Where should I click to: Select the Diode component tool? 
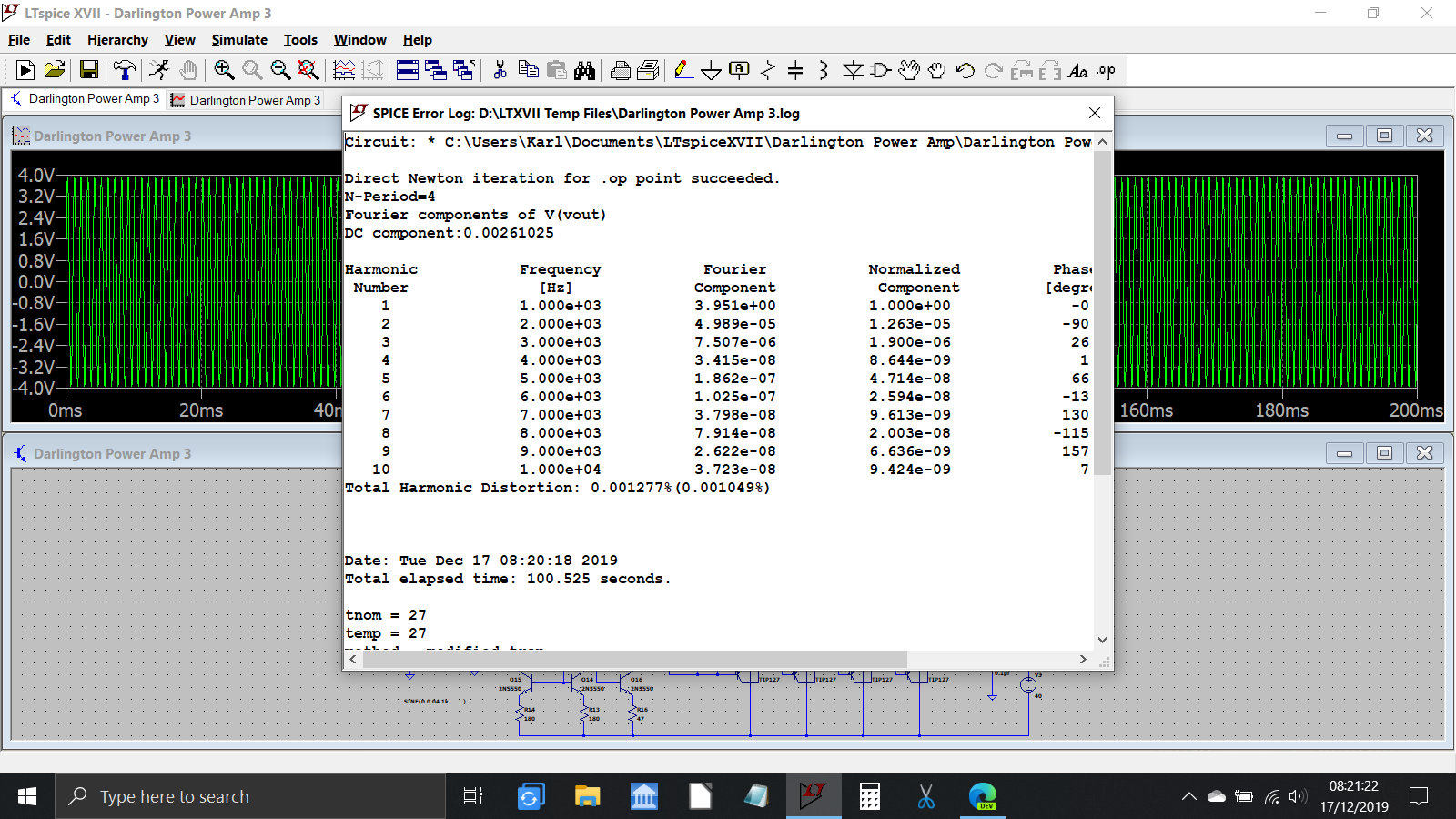[853, 70]
